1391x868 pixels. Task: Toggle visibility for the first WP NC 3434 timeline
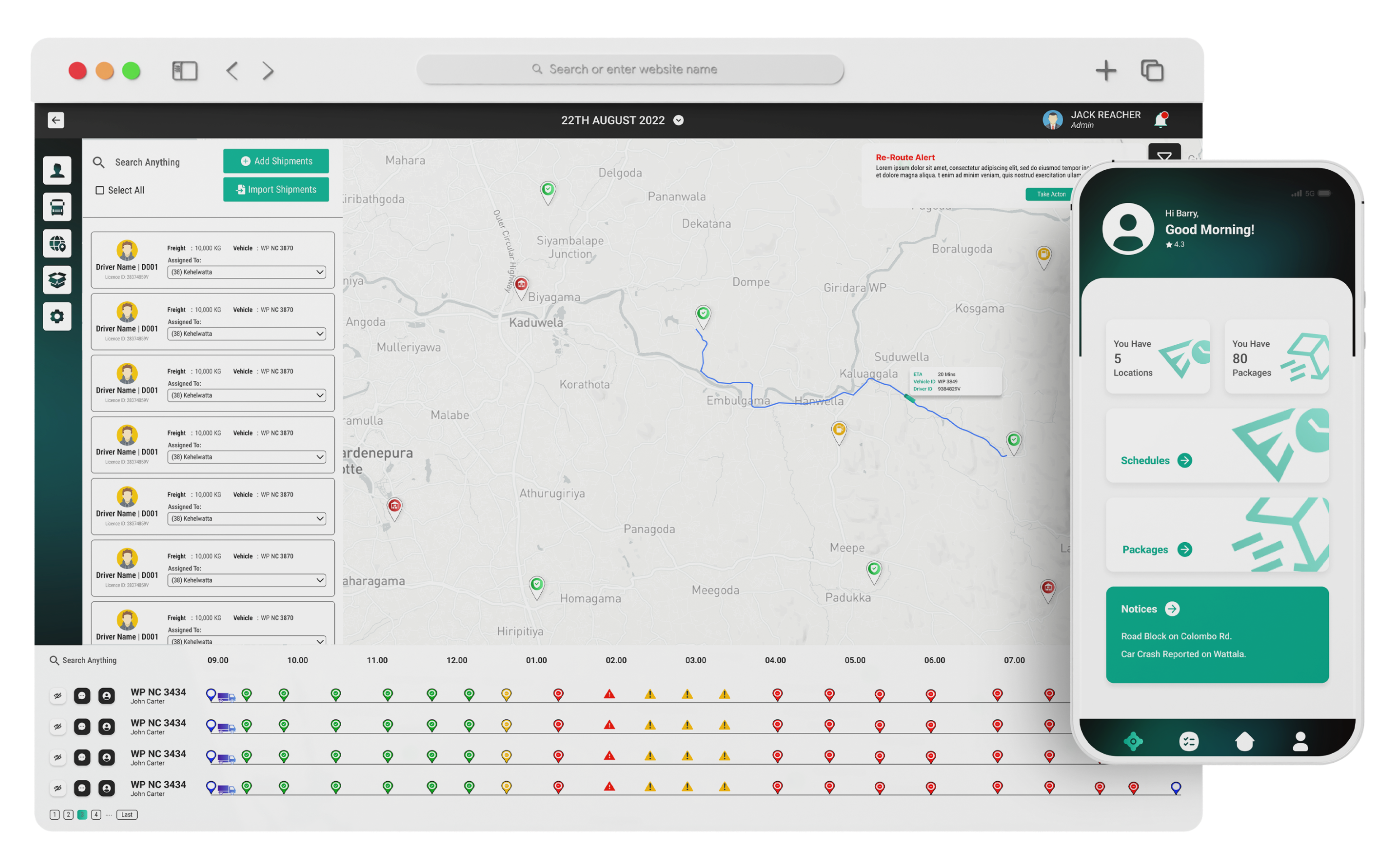coord(57,695)
